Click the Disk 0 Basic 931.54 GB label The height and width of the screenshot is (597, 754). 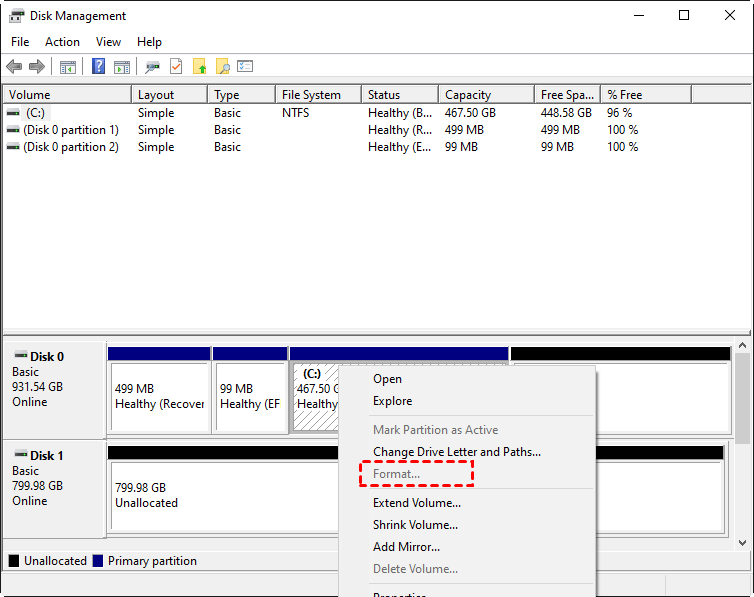click(x=54, y=390)
